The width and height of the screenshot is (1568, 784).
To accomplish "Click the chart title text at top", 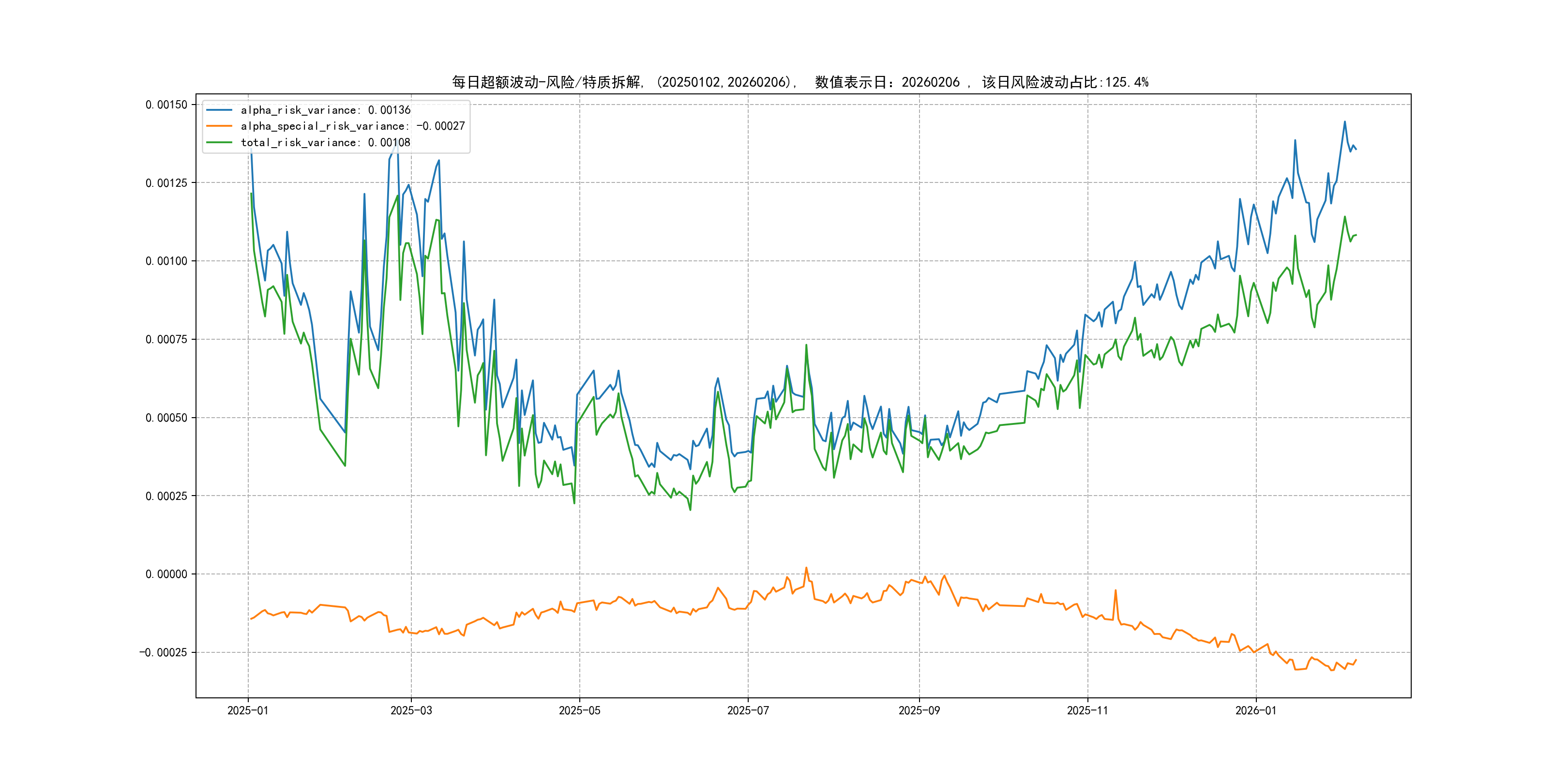I will point(799,82).
